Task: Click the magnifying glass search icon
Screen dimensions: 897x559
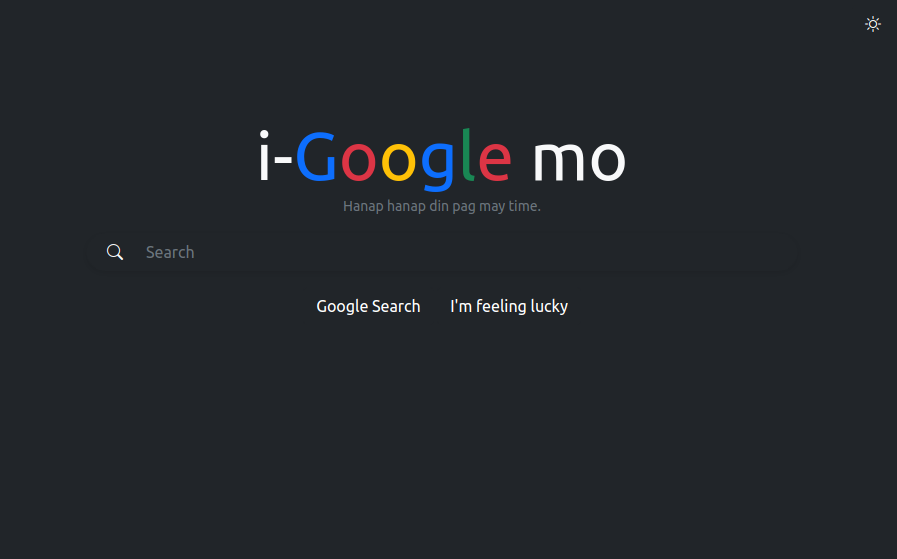Action: tap(115, 252)
